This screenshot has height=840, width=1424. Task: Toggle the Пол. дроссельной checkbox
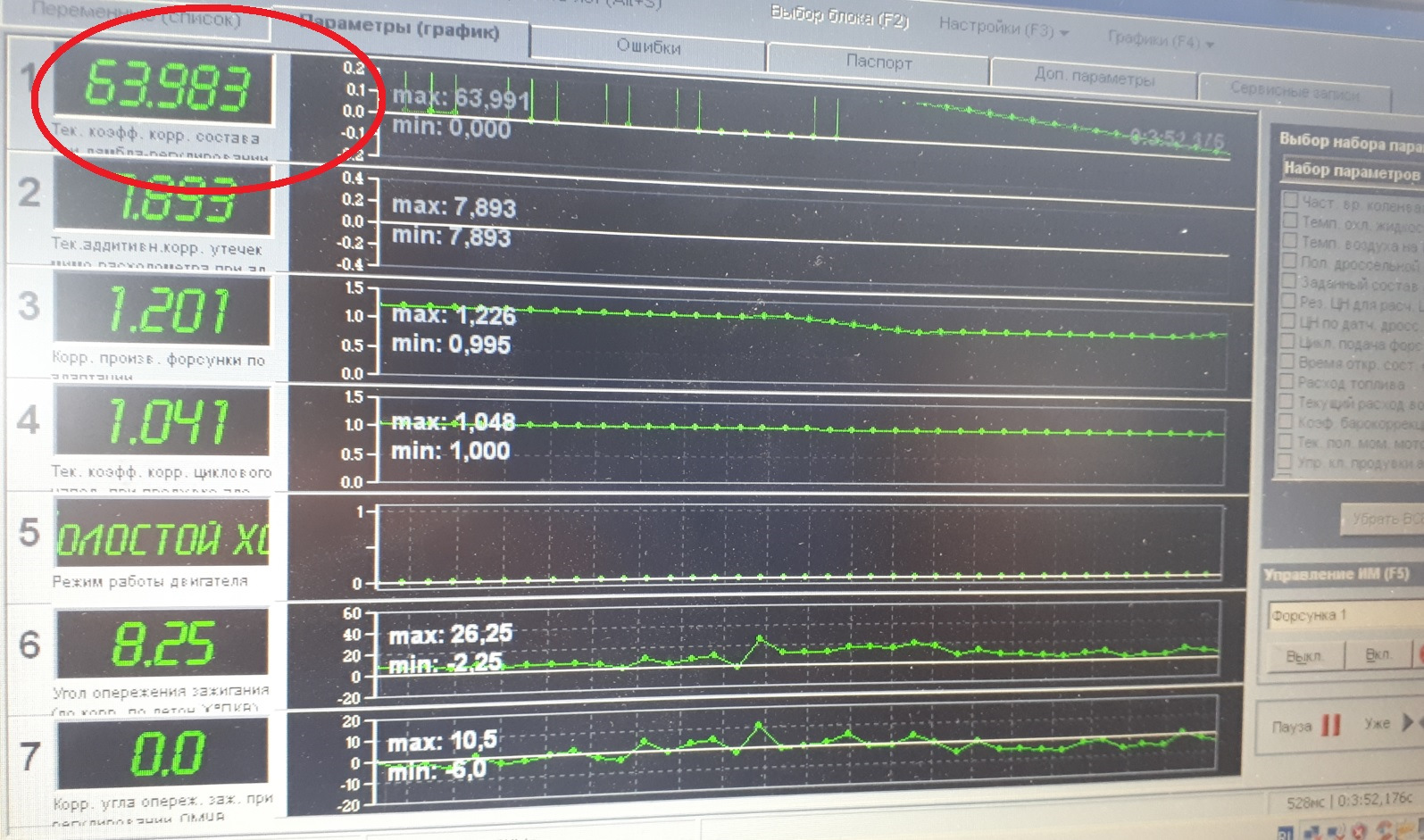coord(1288,261)
